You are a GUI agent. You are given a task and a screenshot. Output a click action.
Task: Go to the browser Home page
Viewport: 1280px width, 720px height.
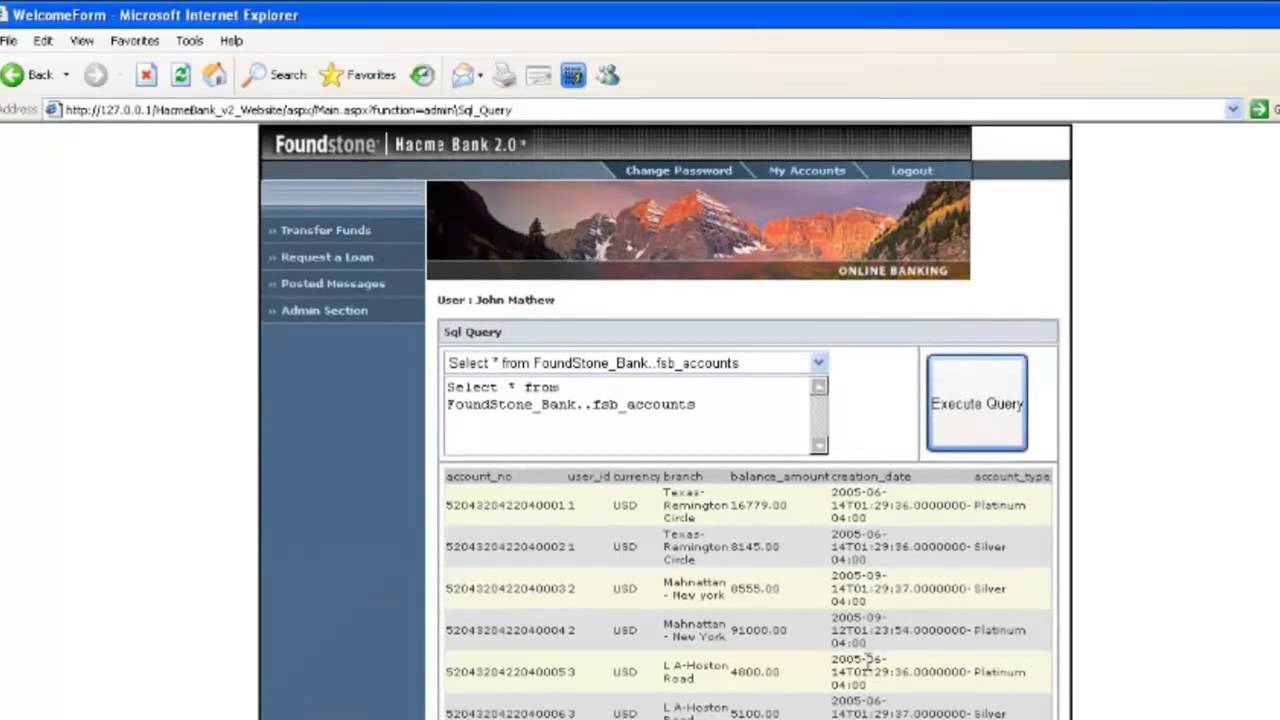coord(214,75)
